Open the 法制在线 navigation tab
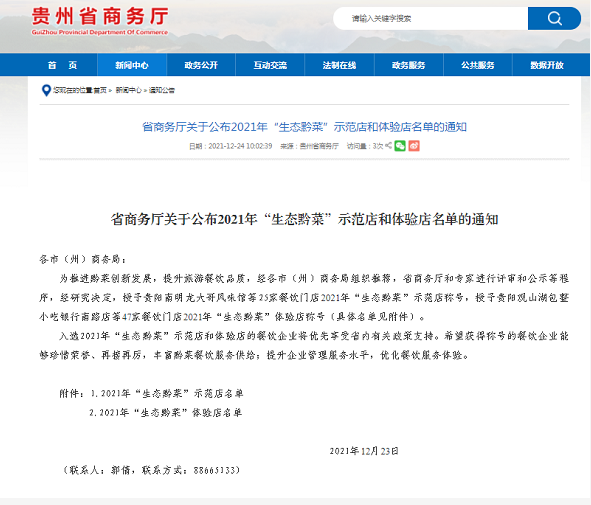Screen dimensions: 591x505 pyautogui.click(x=339, y=65)
